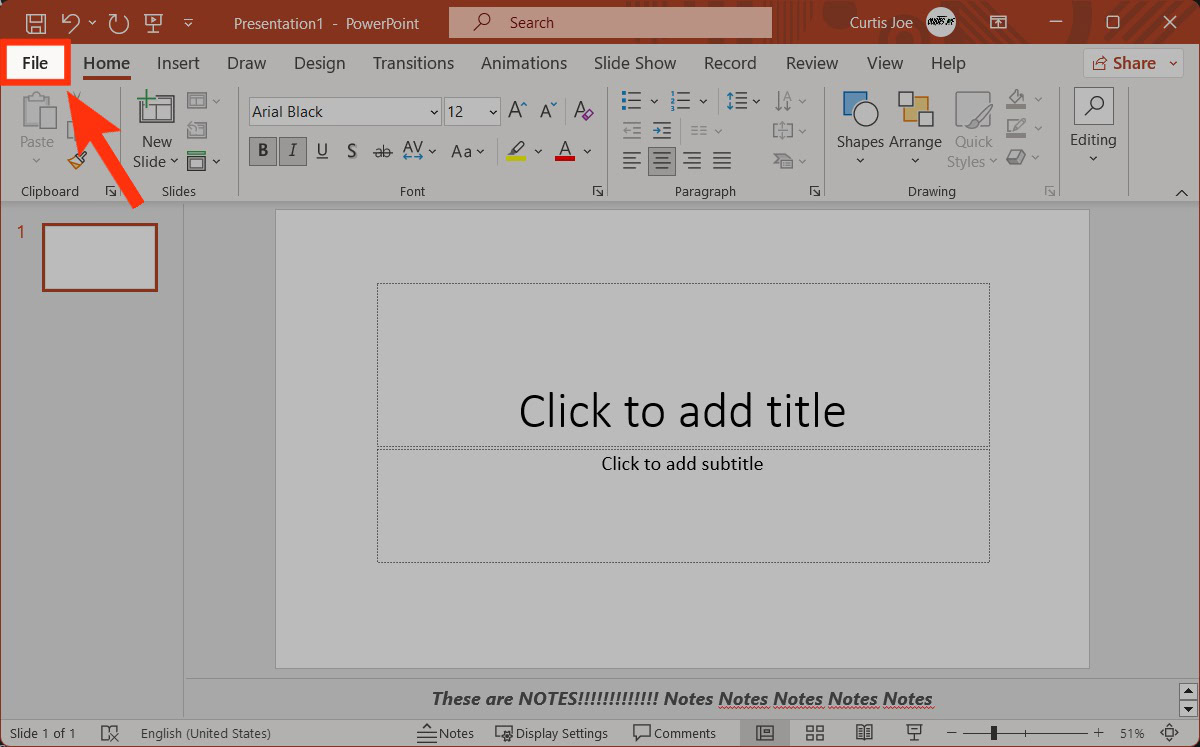The height and width of the screenshot is (747, 1200).
Task: Click the zoom slider handle
Action: click(x=993, y=733)
